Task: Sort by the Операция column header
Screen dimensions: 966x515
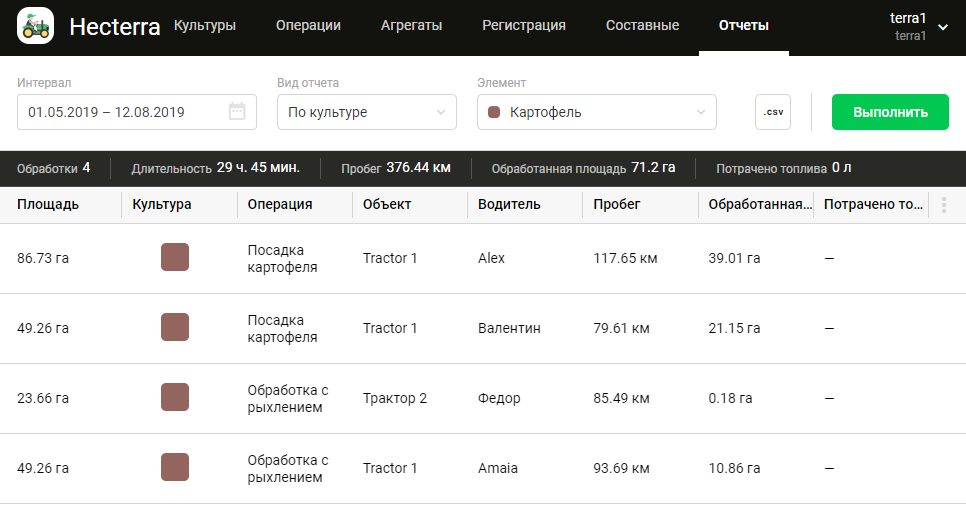Action: (280, 205)
